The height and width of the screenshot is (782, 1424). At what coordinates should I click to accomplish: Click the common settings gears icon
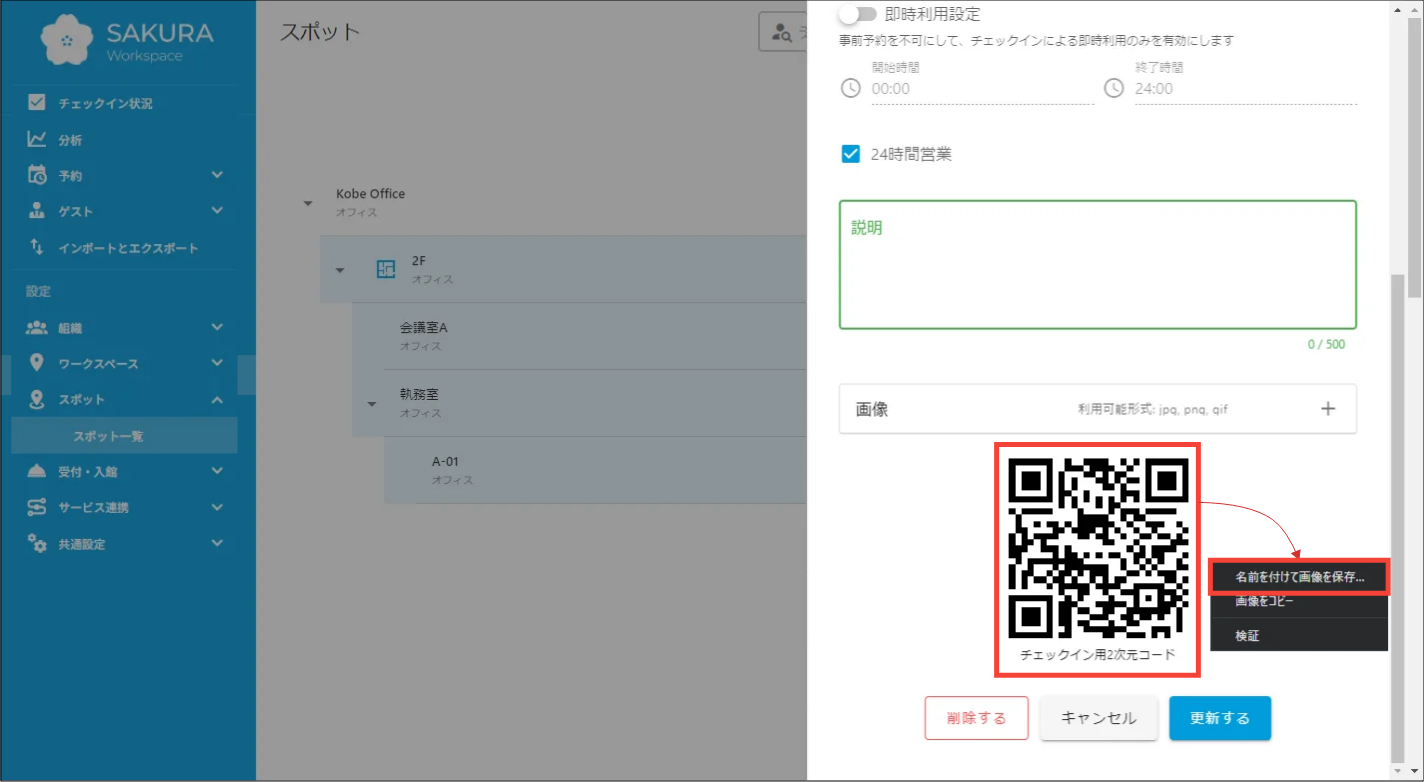click(x=37, y=544)
